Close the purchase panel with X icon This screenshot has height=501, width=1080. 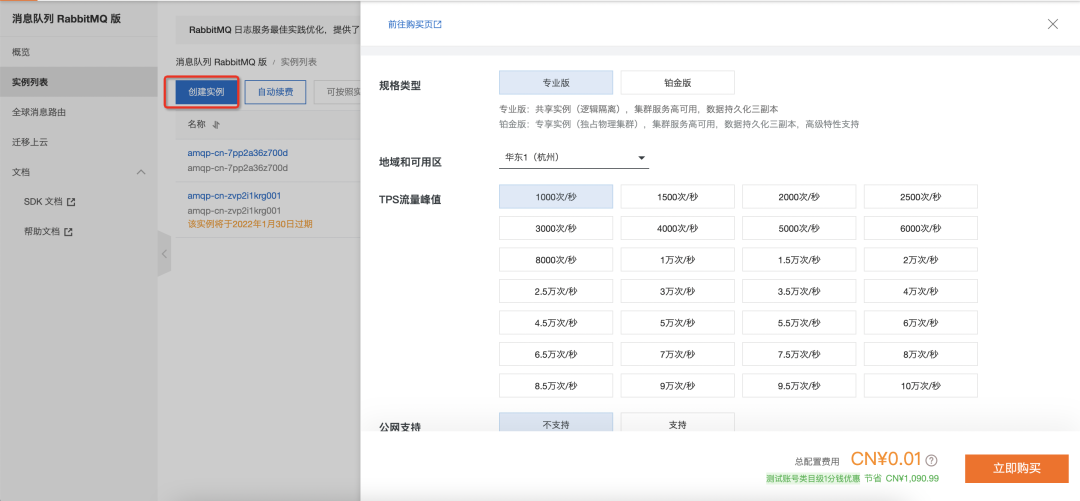point(1052,24)
